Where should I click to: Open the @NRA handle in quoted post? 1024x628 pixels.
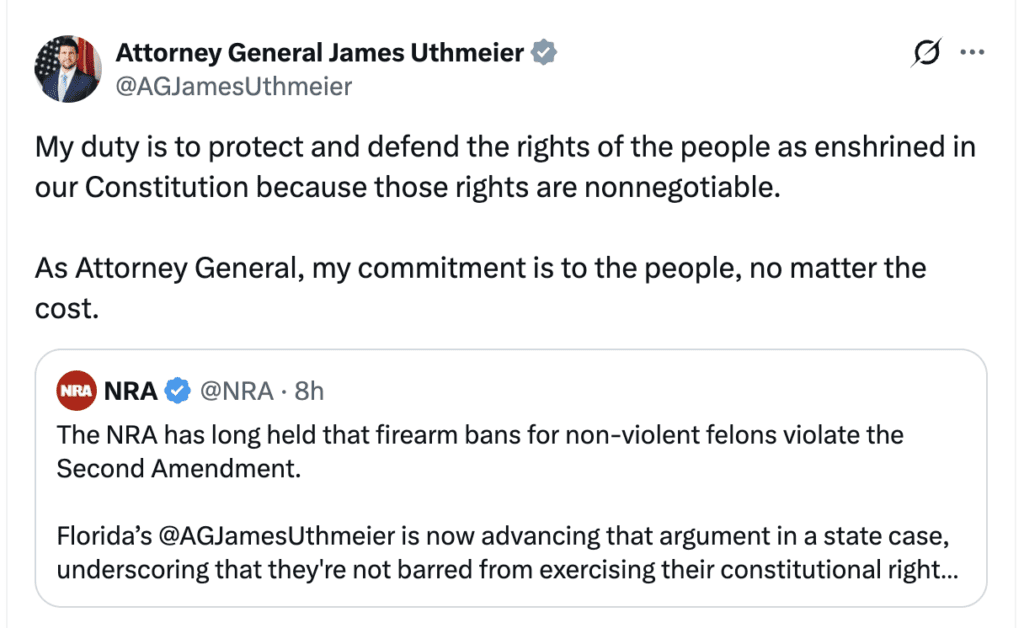pos(237,391)
